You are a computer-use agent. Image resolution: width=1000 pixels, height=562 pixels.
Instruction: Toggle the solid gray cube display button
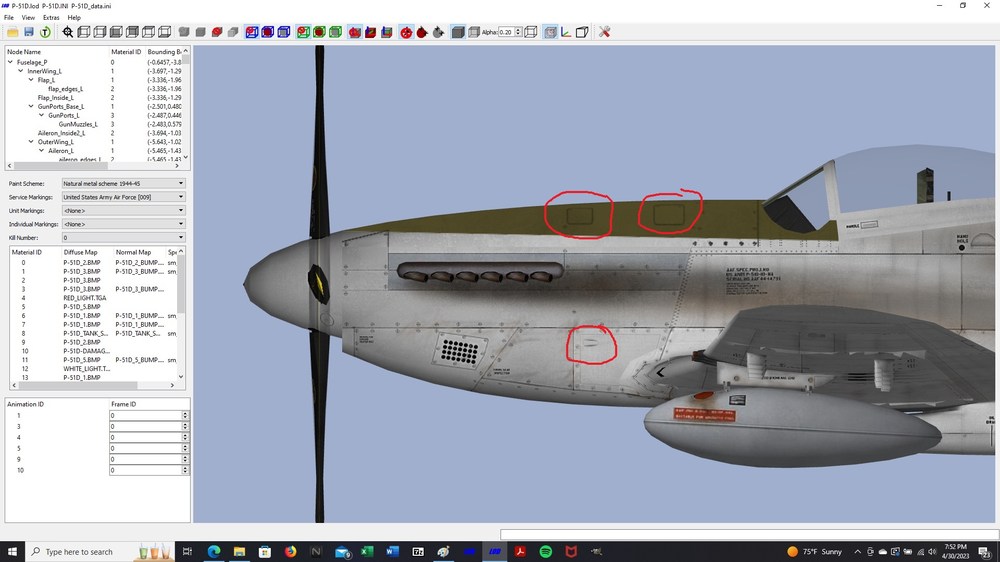coord(457,32)
